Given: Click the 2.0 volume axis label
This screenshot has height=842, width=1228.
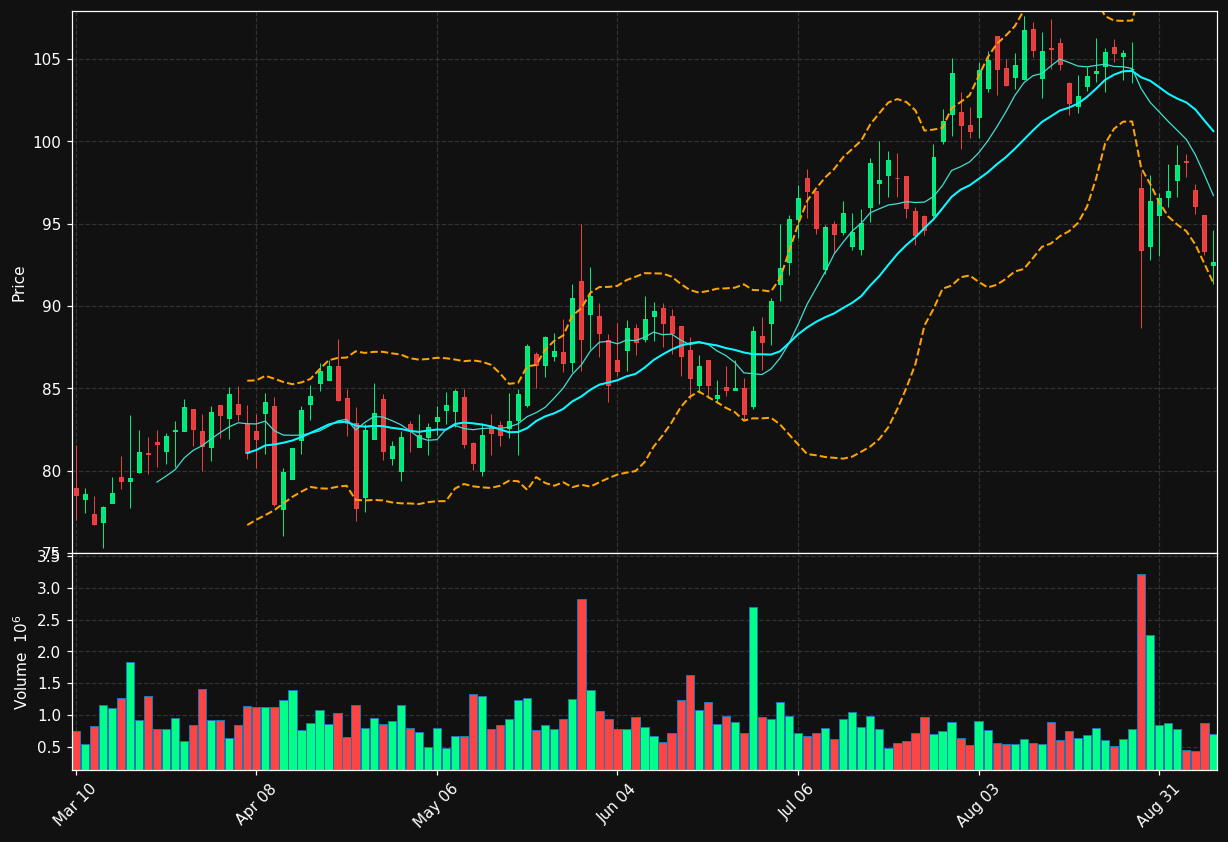Looking at the screenshot, I should 49,652.
